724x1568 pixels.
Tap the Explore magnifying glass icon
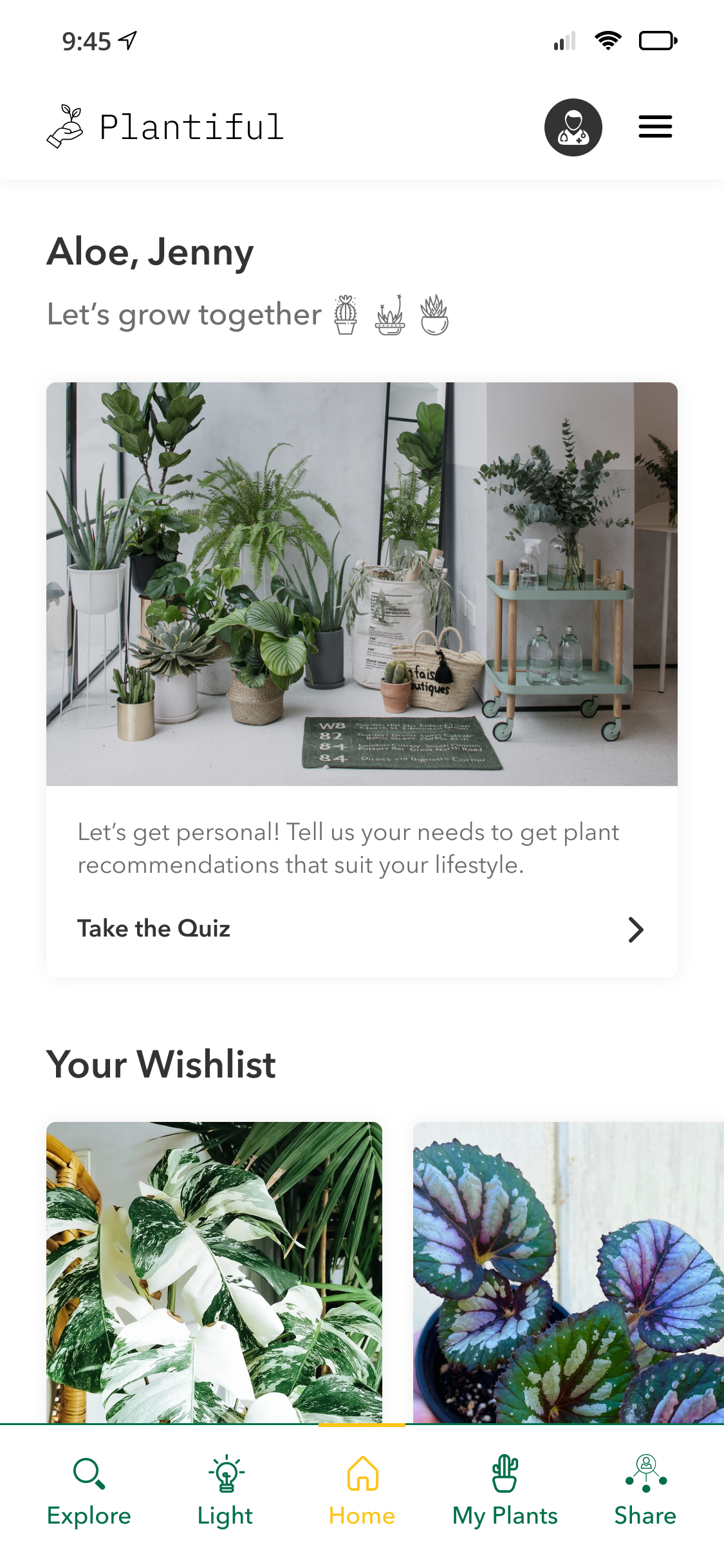tap(89, 1473)
